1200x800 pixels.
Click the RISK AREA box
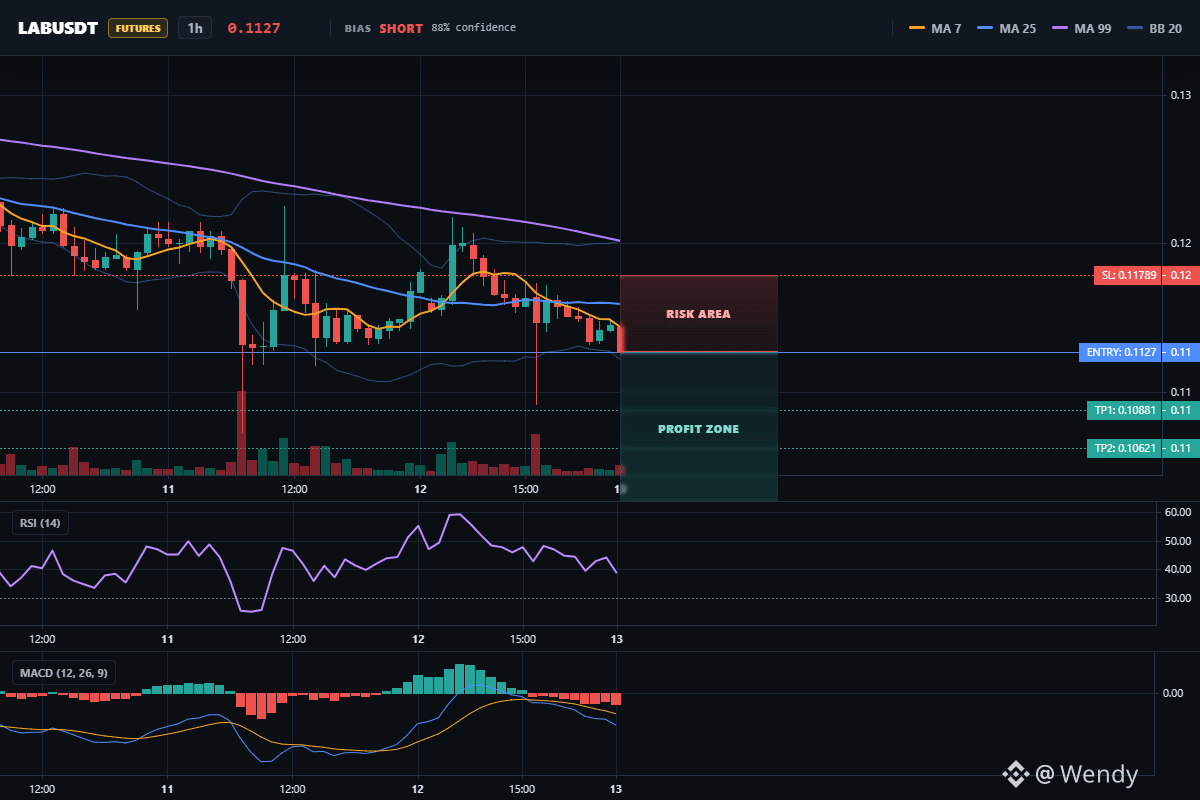tap(699, 314)
